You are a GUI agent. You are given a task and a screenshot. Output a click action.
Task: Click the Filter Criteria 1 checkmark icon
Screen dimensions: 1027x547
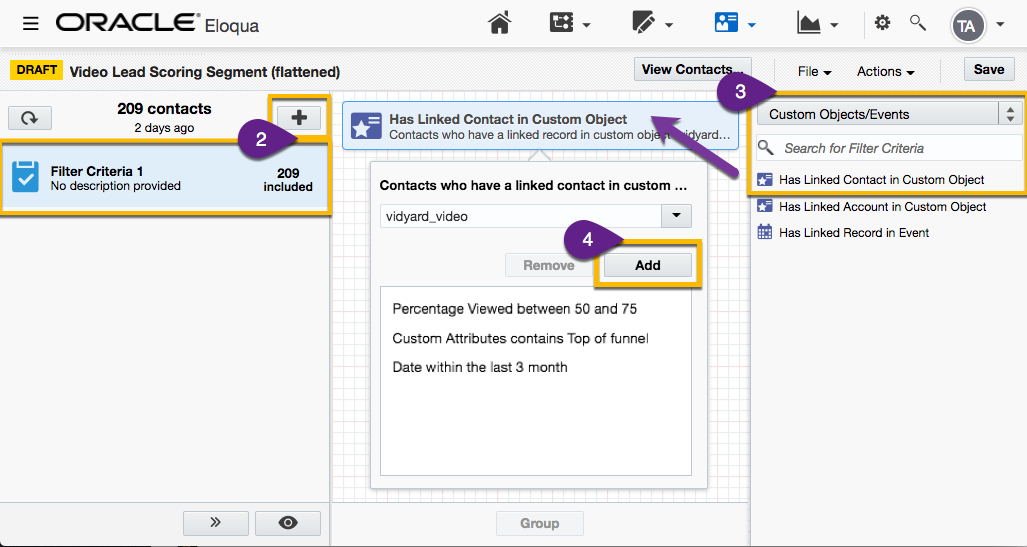(25, 178)
